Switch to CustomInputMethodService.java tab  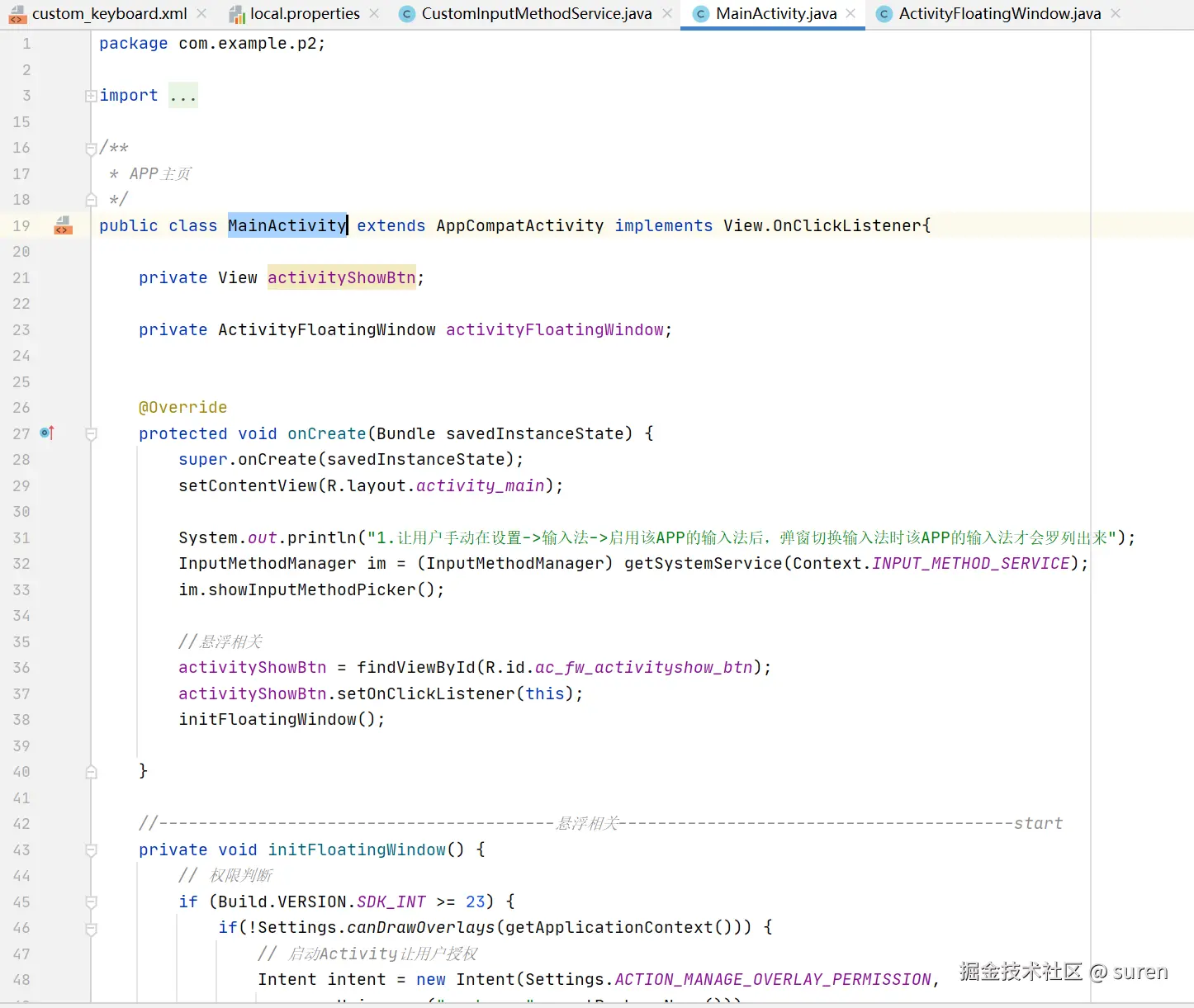536,14
